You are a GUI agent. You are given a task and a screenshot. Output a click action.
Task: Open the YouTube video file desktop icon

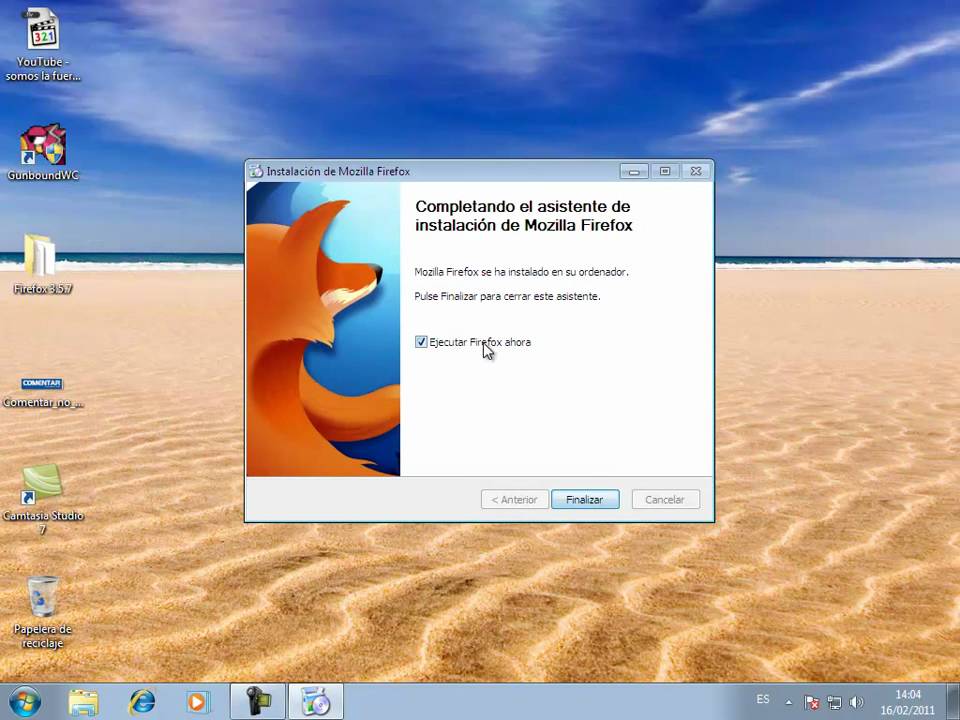tap(43, 44)
